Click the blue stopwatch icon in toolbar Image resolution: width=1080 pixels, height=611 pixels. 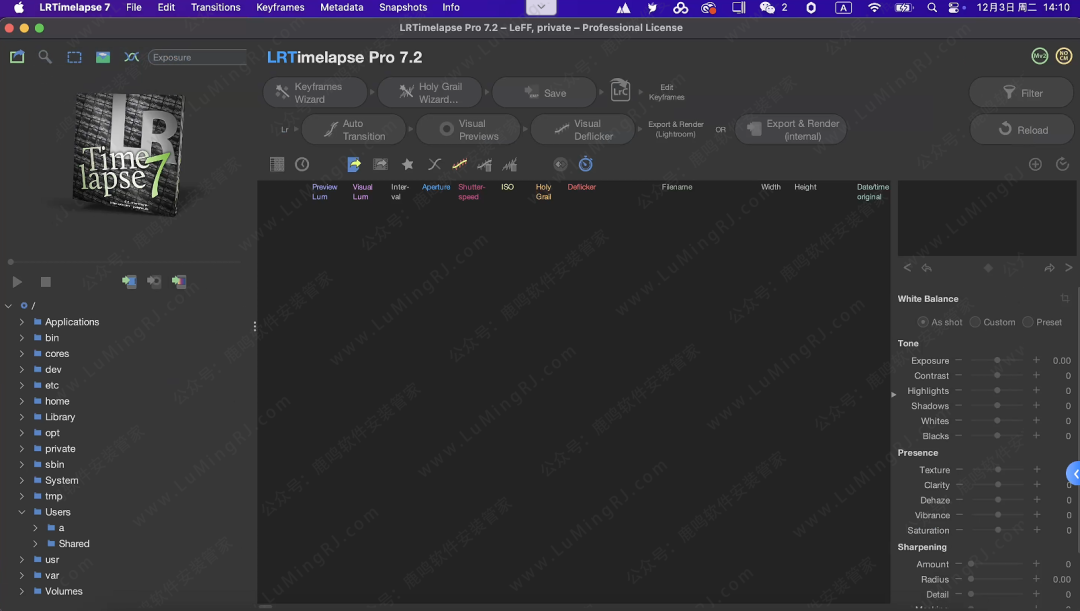click(x=586, y=164)
